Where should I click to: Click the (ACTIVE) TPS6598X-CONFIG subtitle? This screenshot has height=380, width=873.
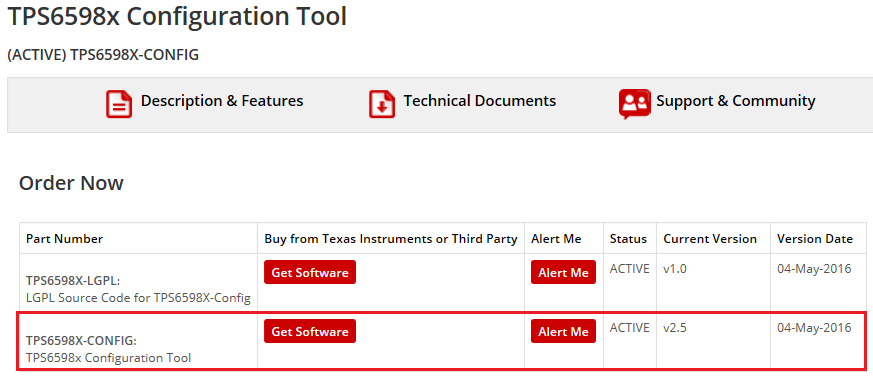[103, 55]
